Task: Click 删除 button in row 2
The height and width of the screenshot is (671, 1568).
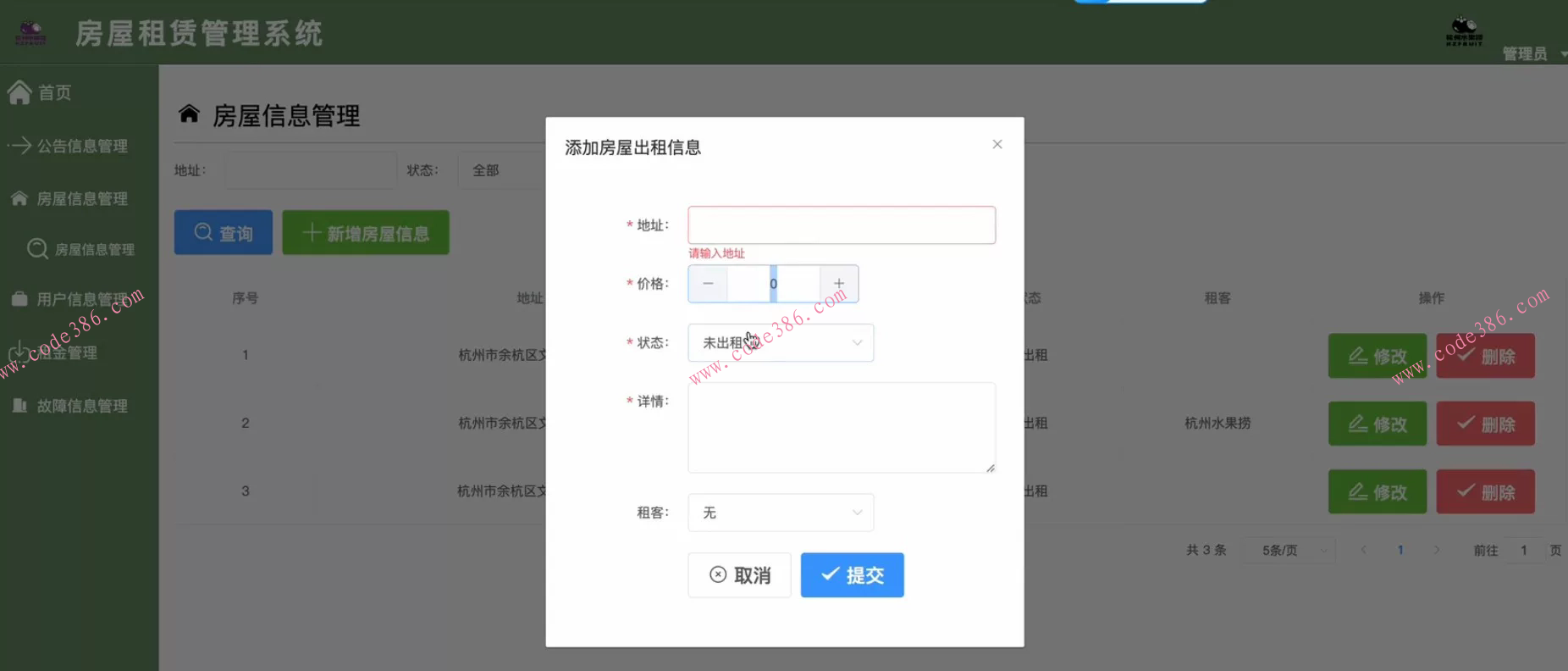Action: point(1486,424)
